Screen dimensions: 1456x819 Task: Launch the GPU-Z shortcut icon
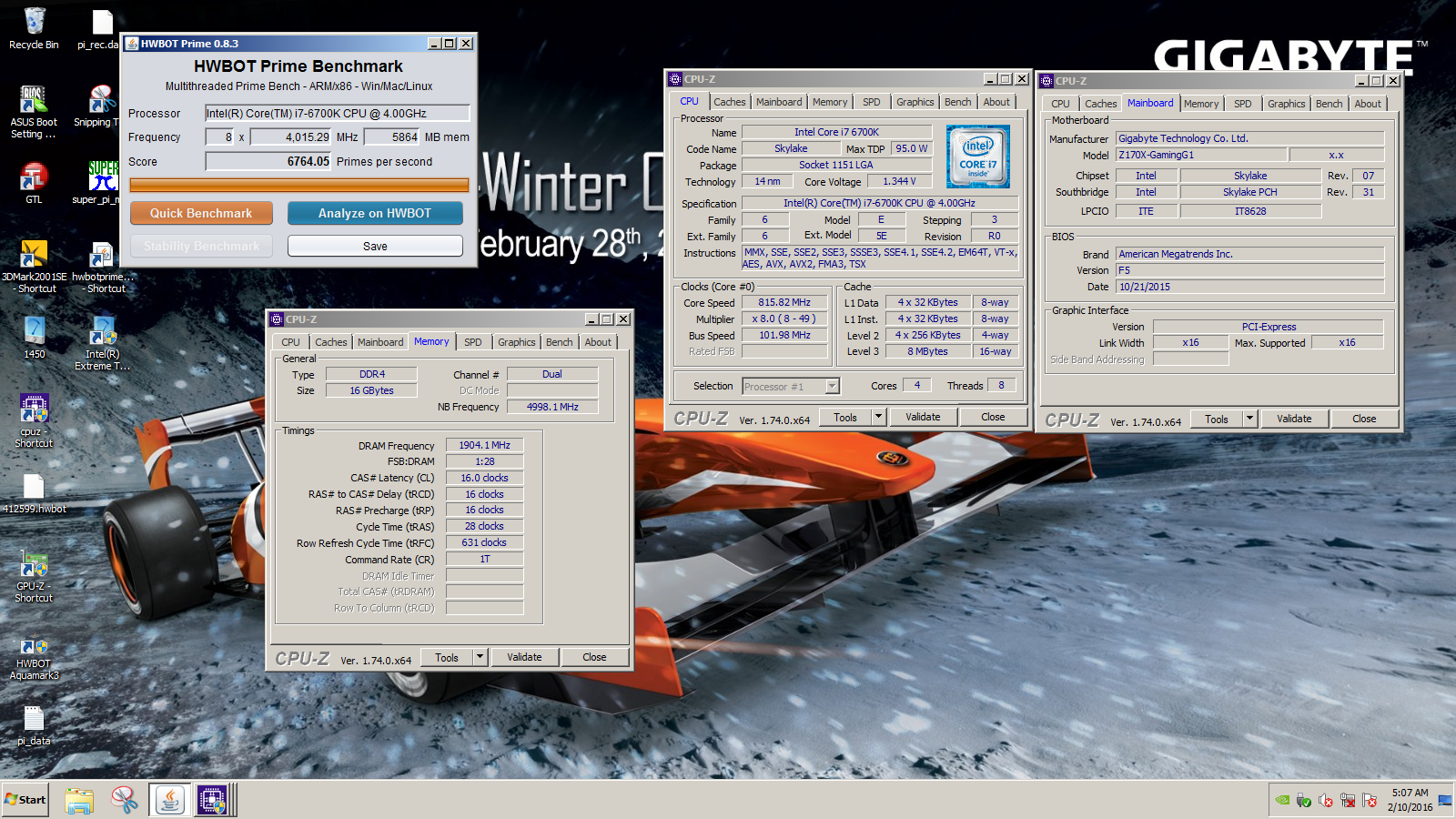[34, 576]
